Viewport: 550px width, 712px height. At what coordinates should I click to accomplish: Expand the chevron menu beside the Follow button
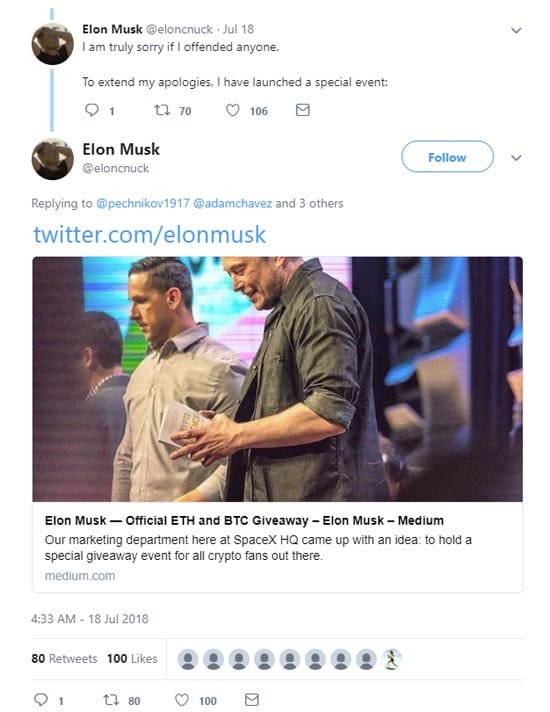click(516, 158)
